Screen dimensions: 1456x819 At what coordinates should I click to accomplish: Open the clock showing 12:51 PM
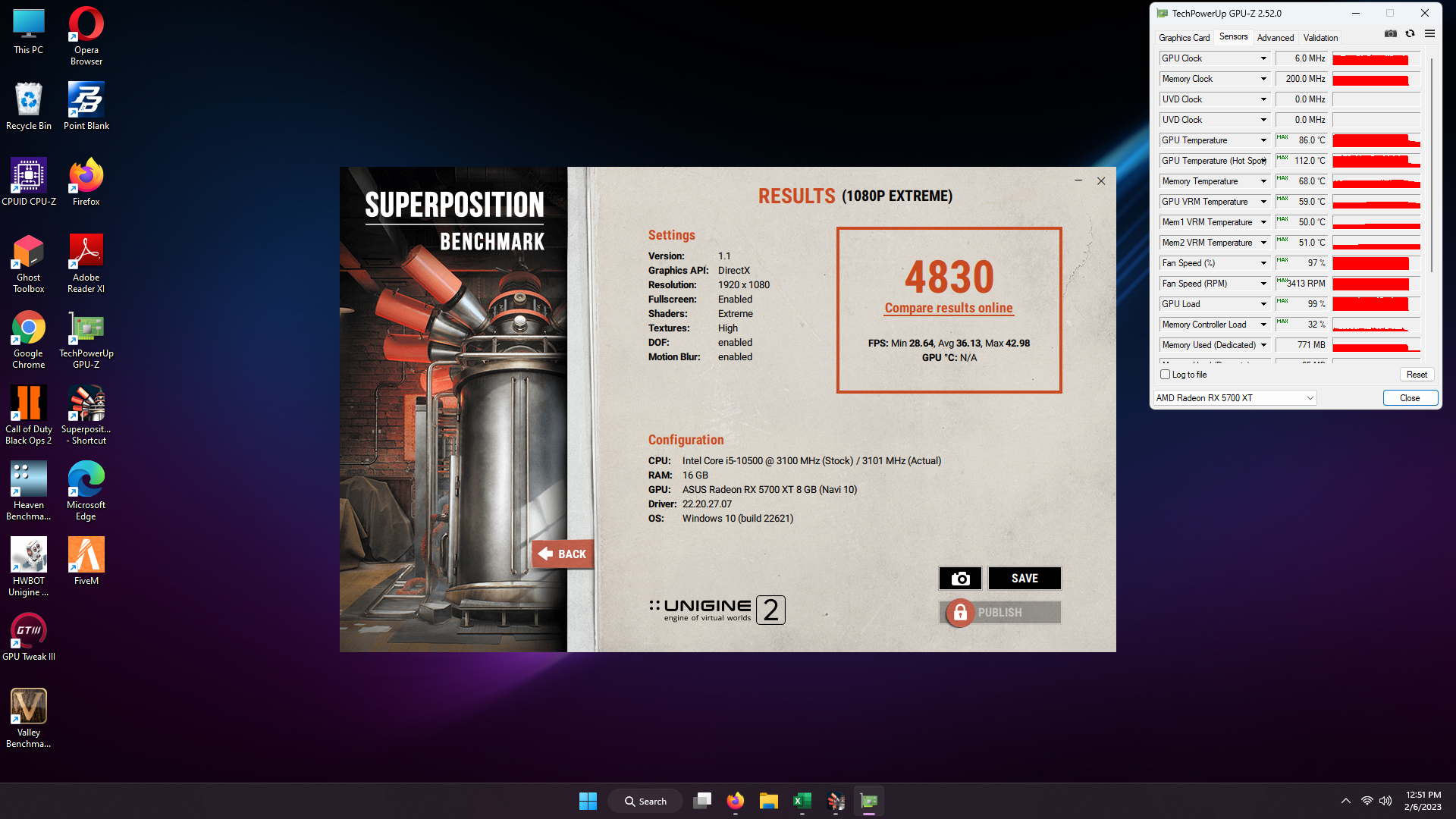(x=1423, y=801)
